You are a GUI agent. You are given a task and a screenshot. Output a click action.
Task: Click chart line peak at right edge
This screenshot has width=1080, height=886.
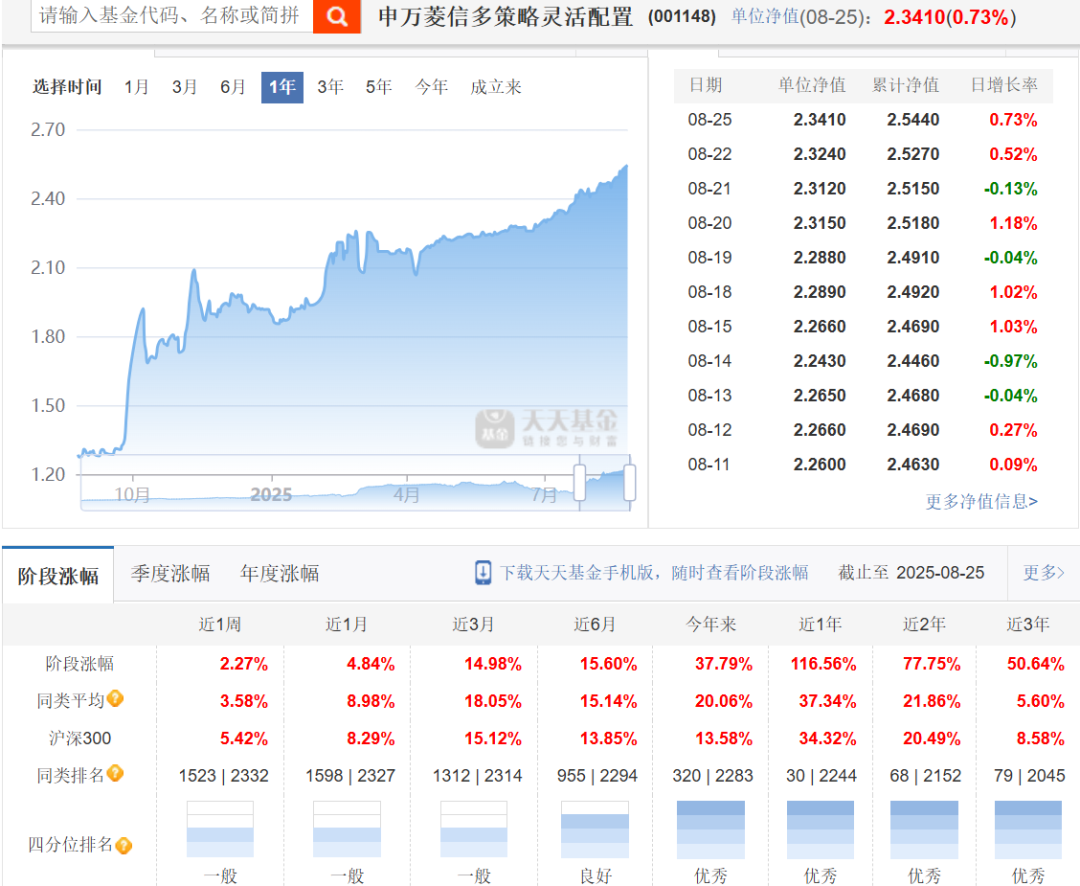[625, 166]
